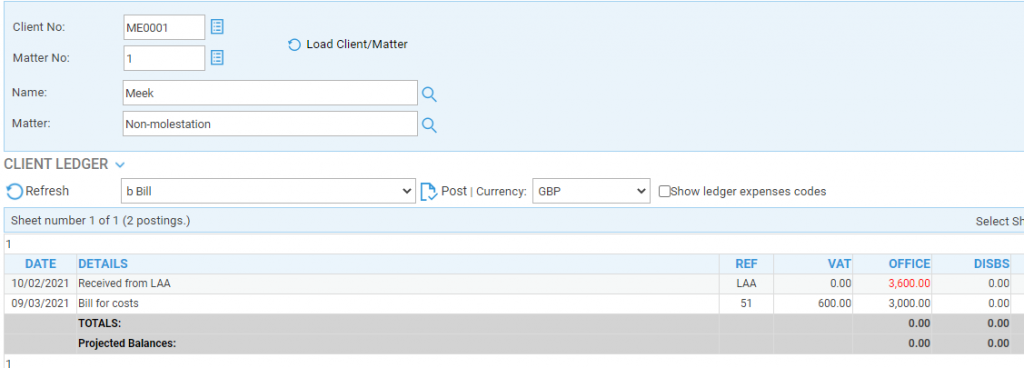Open the Matter No lookup list icon

217,57
